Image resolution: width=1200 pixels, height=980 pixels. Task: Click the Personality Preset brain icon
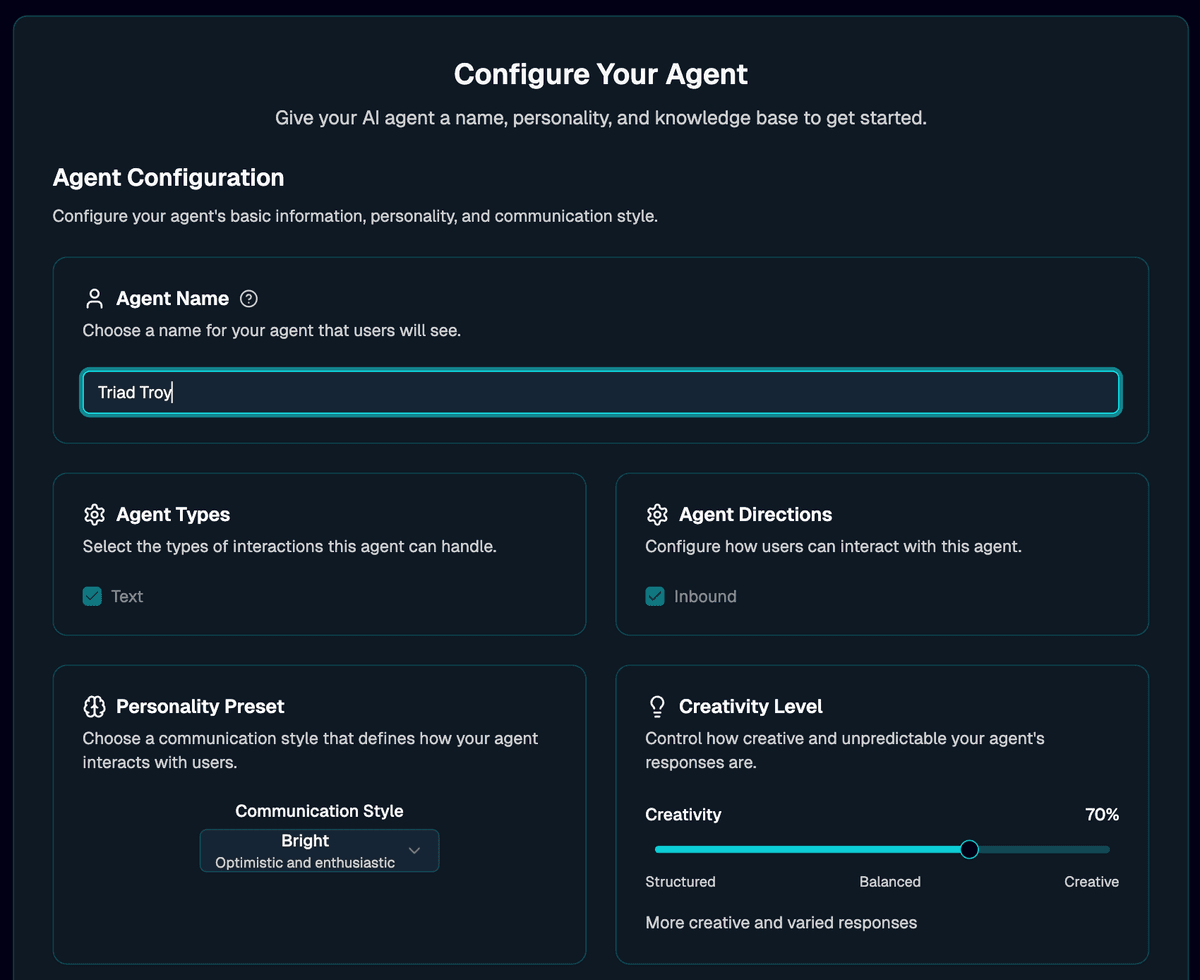(95, 707)
